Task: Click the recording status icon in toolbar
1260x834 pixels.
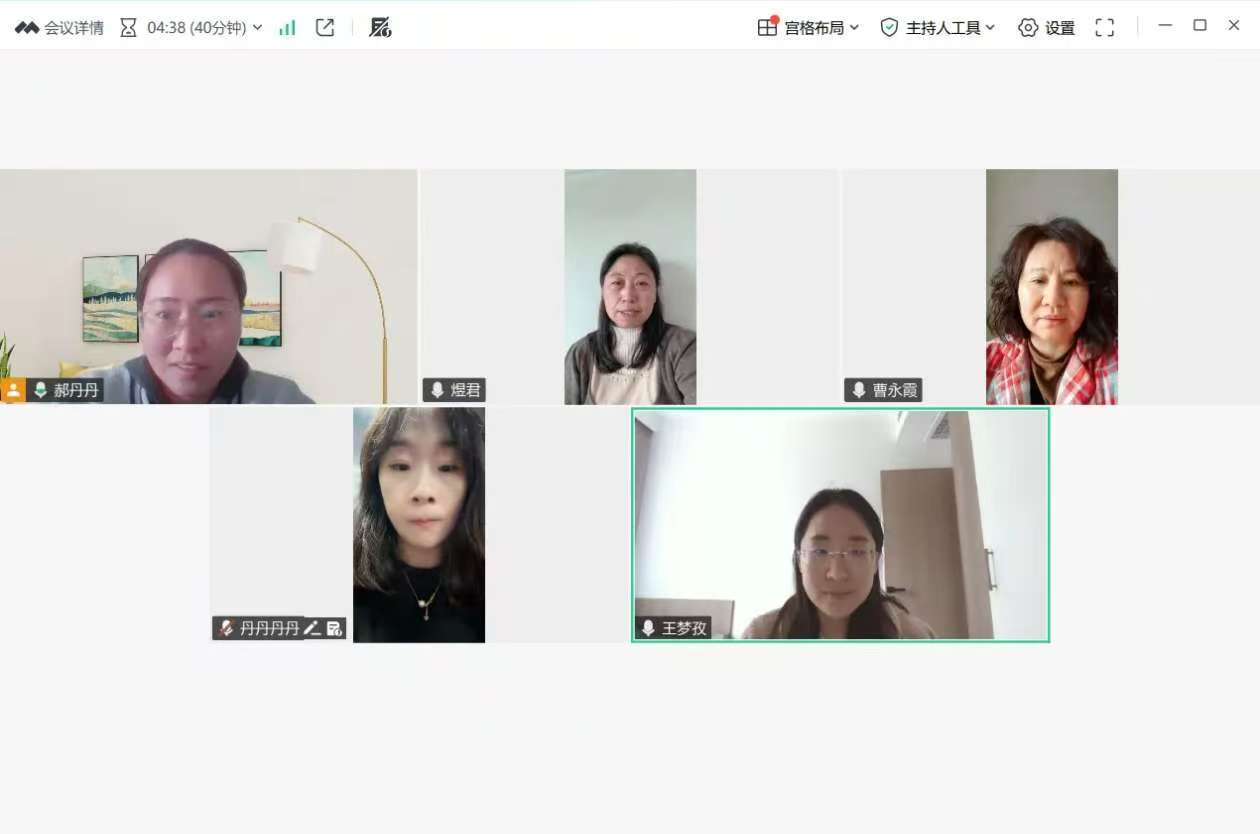Action: (x=380, y=28)
